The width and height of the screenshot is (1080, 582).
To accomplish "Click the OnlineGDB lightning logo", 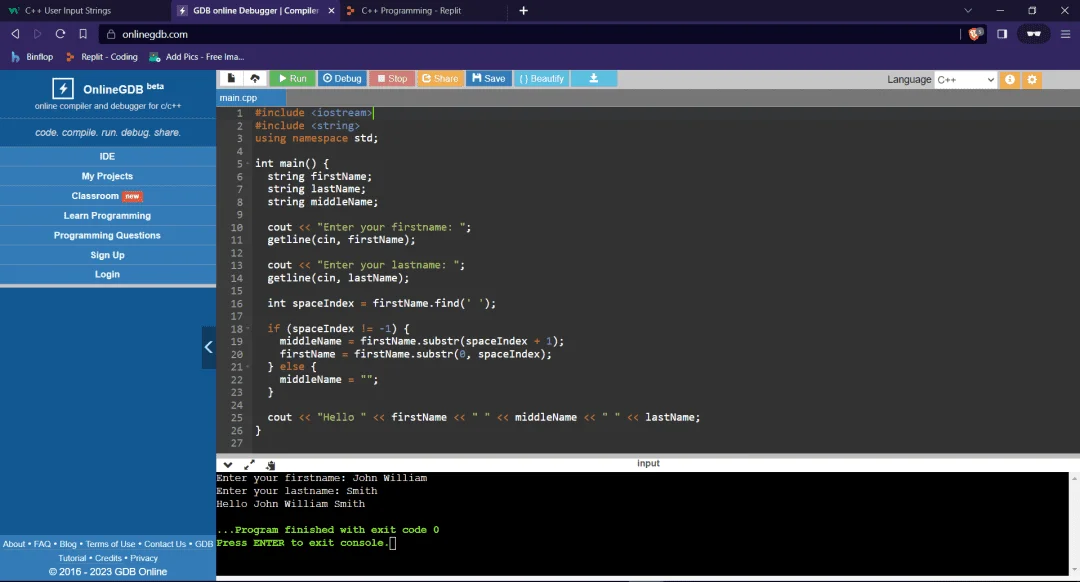I will (63, 88).
